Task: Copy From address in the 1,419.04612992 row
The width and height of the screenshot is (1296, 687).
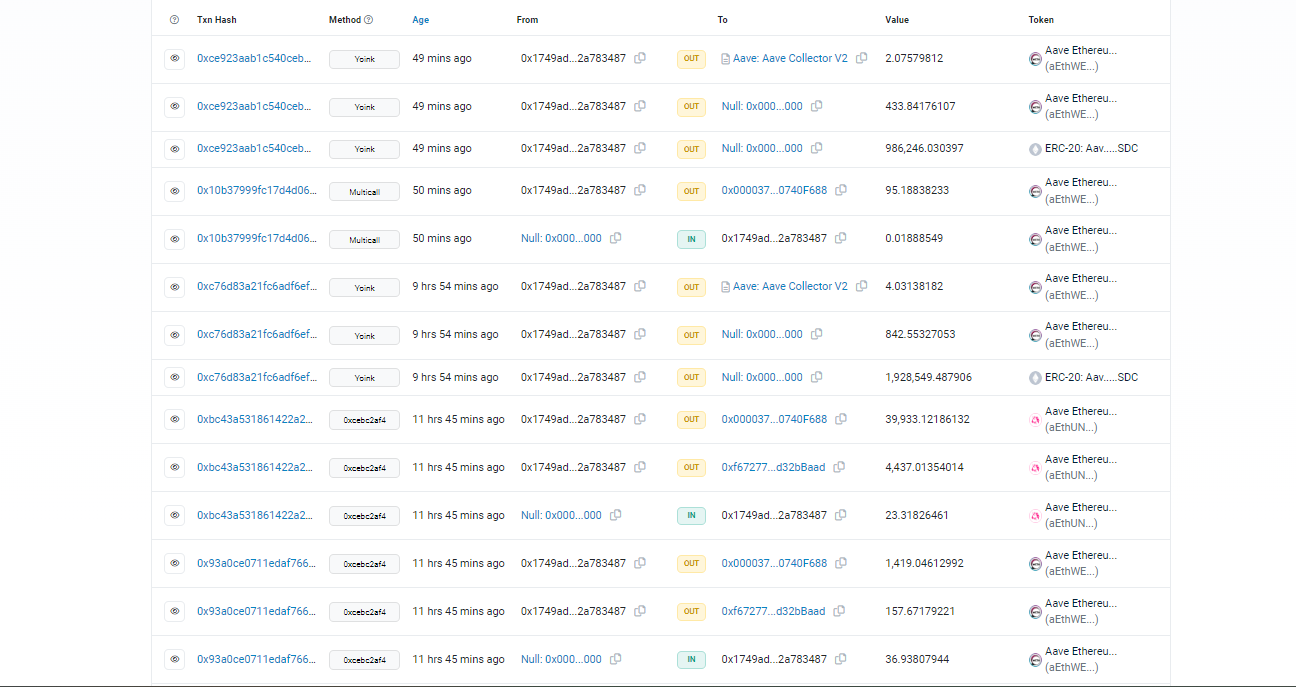Action: (x=640, y=563)
